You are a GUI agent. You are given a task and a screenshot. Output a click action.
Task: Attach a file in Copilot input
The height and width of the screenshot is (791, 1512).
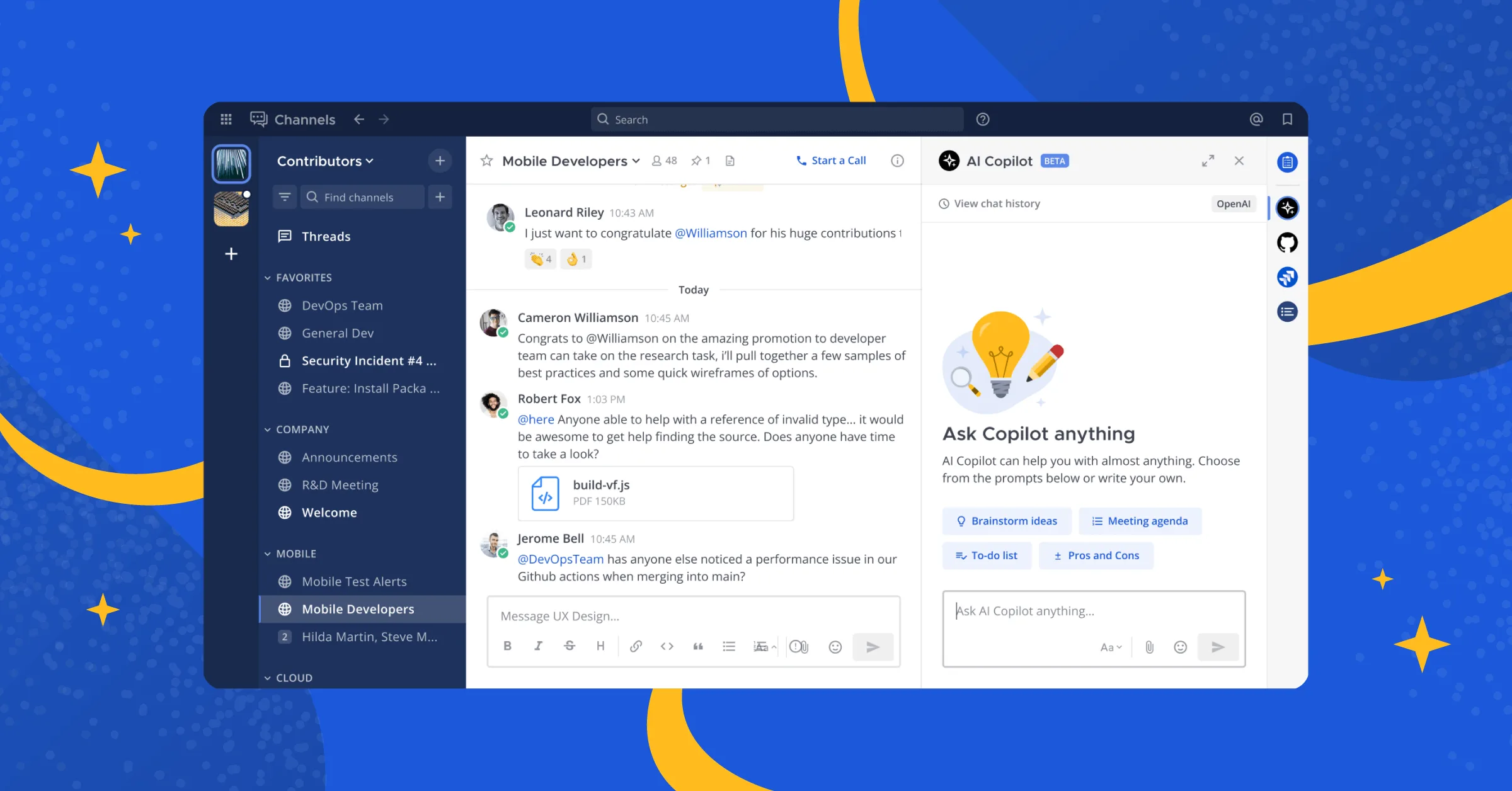[1150, 647]
